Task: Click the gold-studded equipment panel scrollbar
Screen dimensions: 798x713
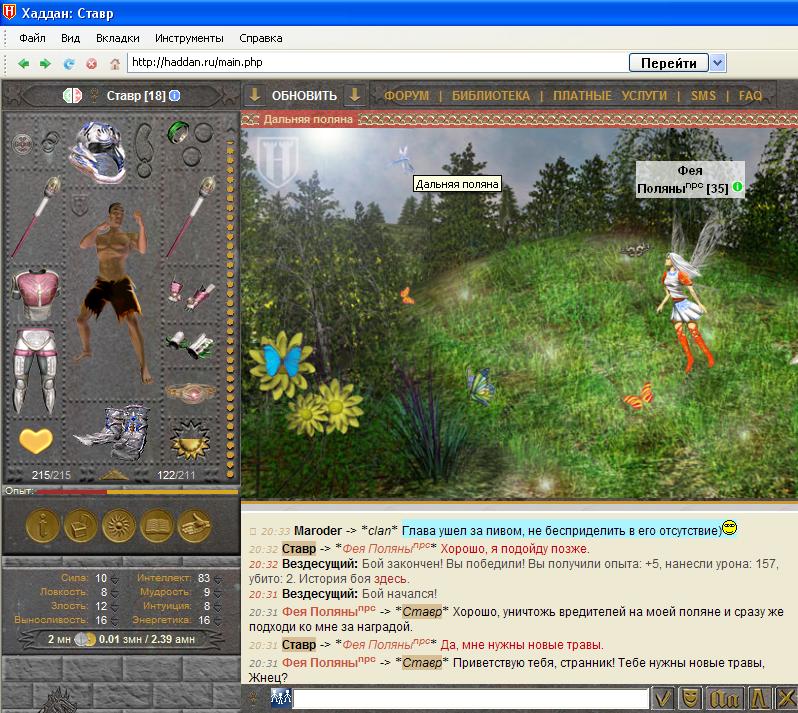Action: [230, 308]
